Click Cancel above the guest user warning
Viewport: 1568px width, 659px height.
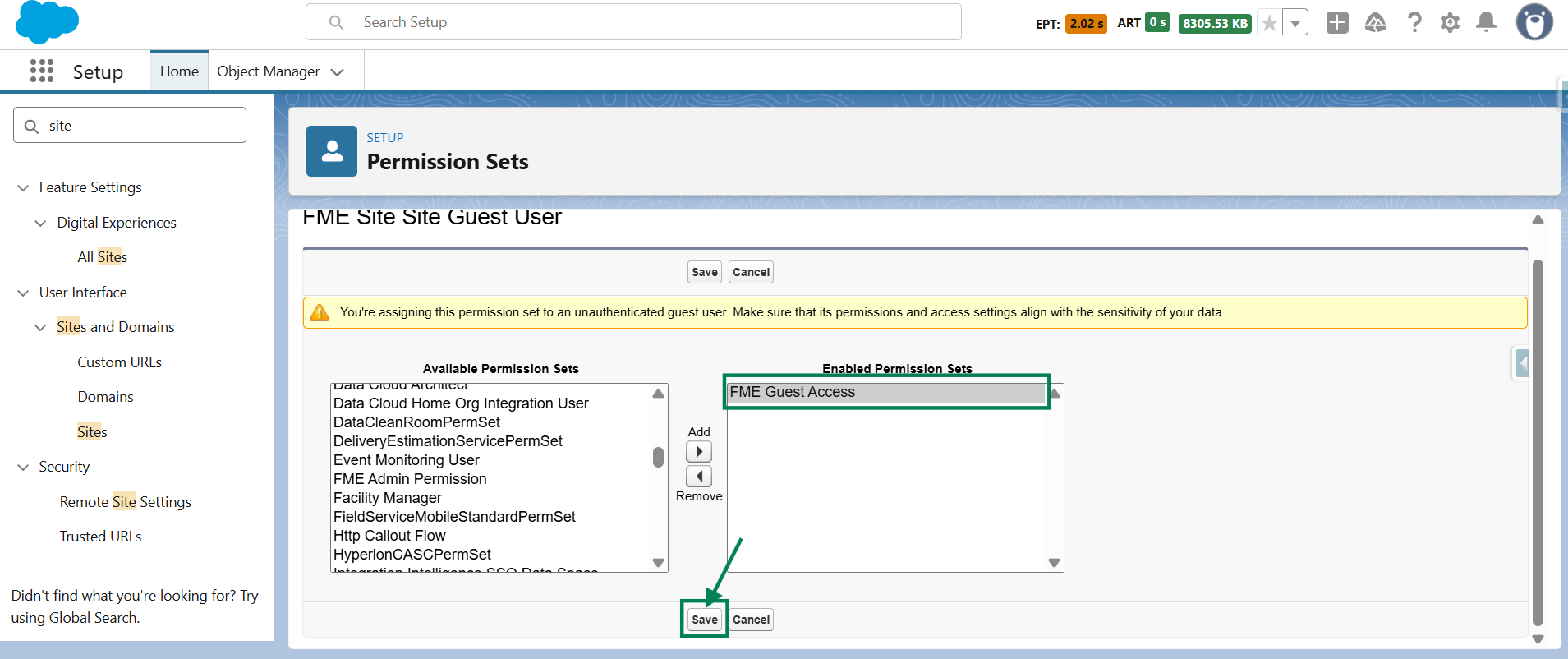pyautogui.click(x=751, y=272)
